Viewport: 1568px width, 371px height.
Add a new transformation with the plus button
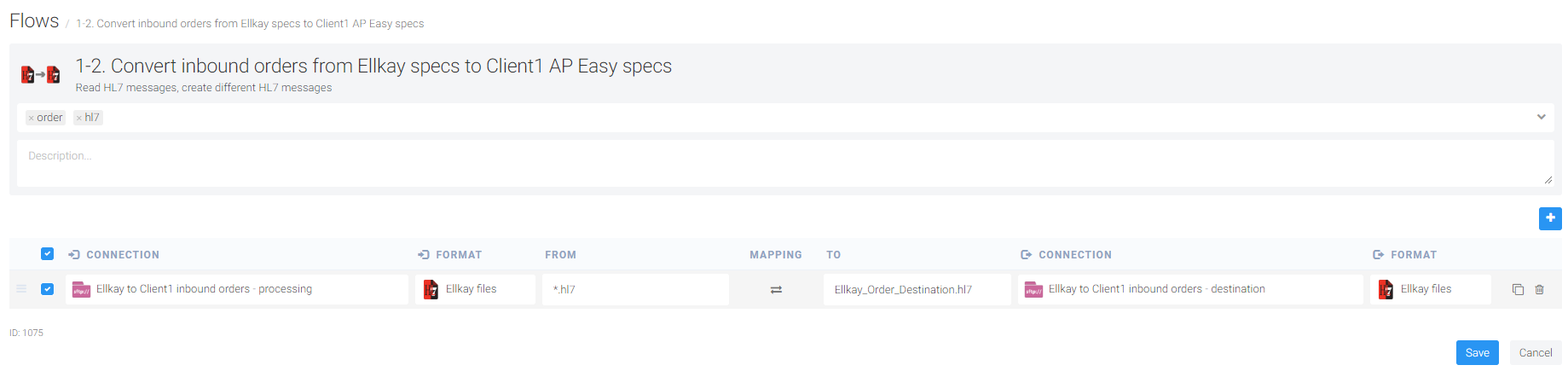tap(1550, 218)
